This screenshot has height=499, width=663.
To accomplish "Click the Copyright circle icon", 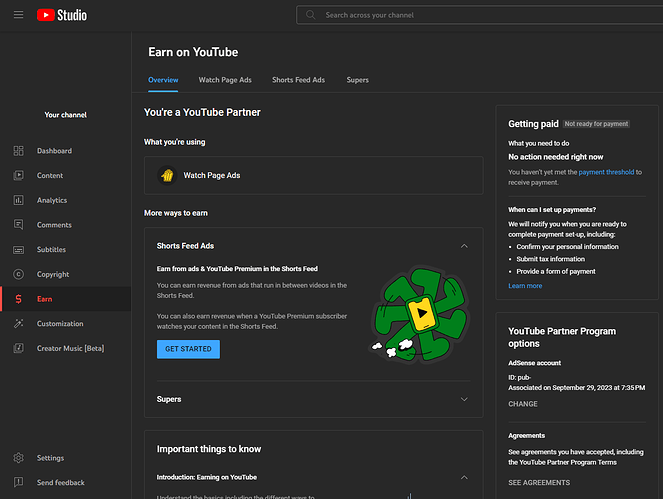I will tap(18, 274).
